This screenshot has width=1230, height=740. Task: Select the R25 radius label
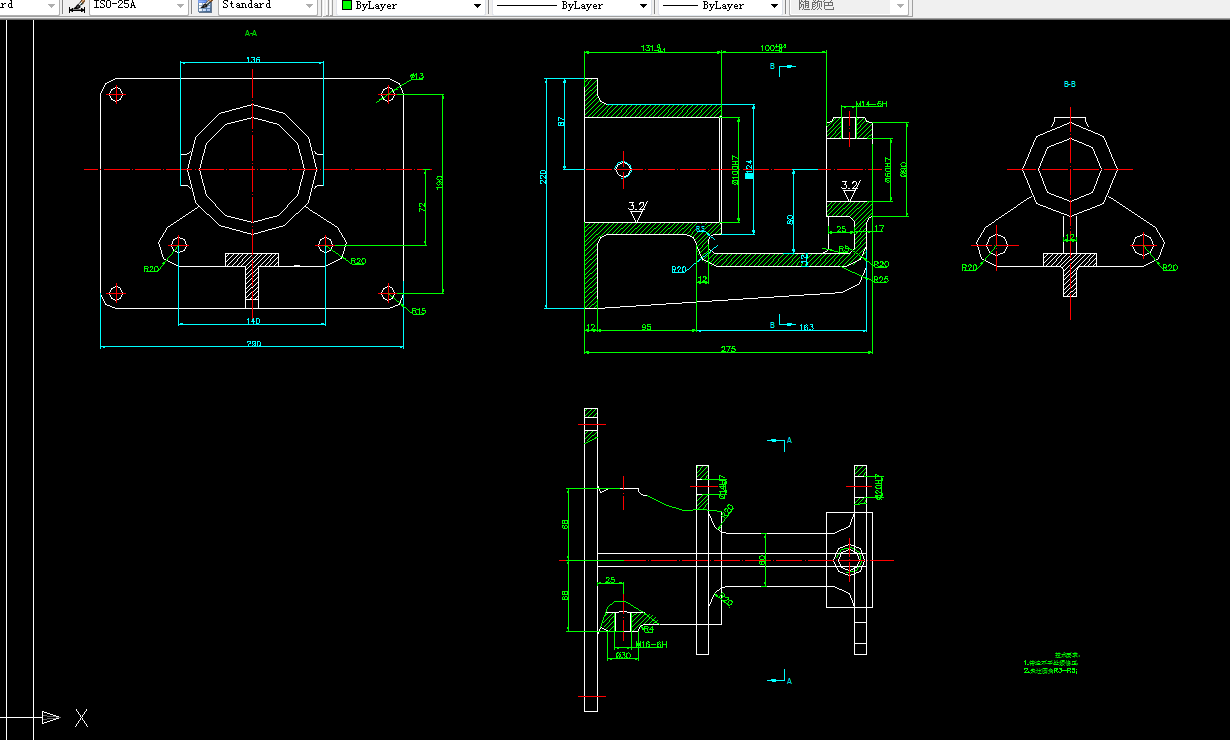[881, 279]
